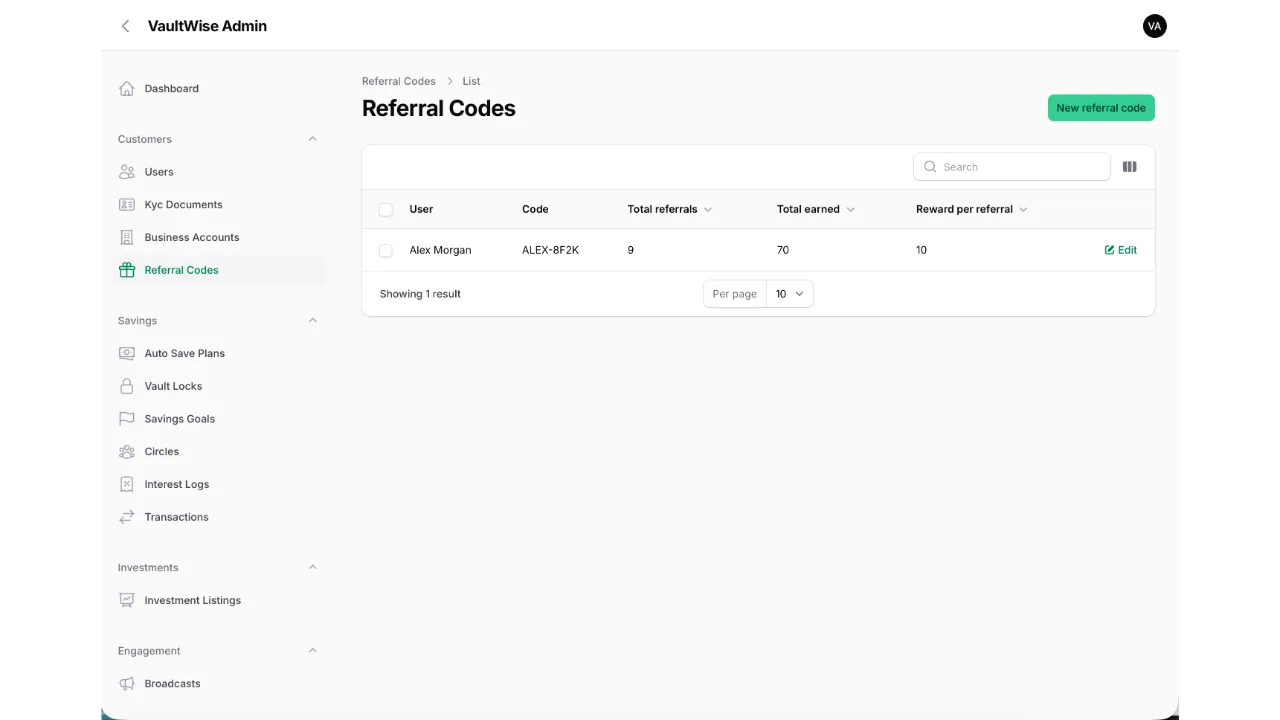Click the pencil icon on the Alex Morgan row
This screenshot has height=720, width=1280.
point(1109,250)
